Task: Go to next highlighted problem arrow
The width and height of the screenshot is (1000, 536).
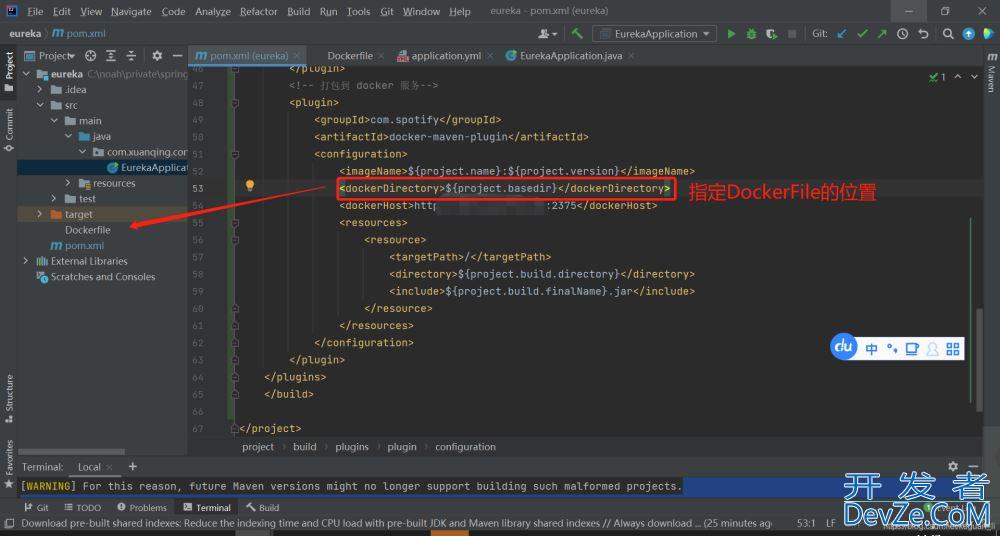Action: click(x=974, y=77)
